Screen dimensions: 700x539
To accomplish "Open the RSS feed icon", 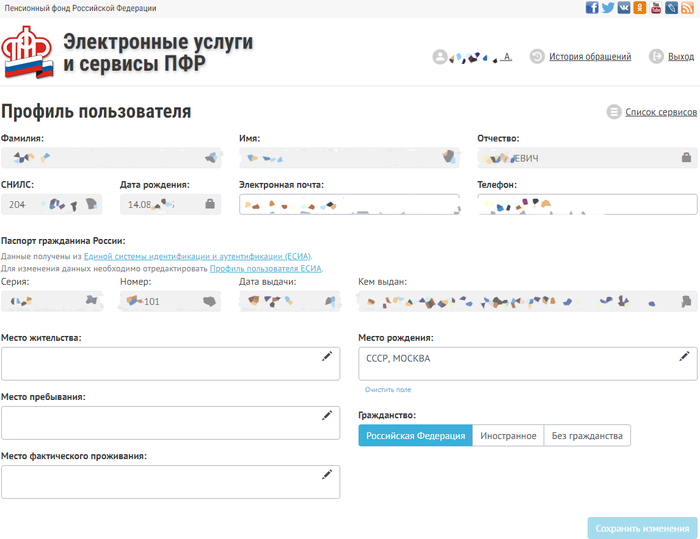I will 688,8.
